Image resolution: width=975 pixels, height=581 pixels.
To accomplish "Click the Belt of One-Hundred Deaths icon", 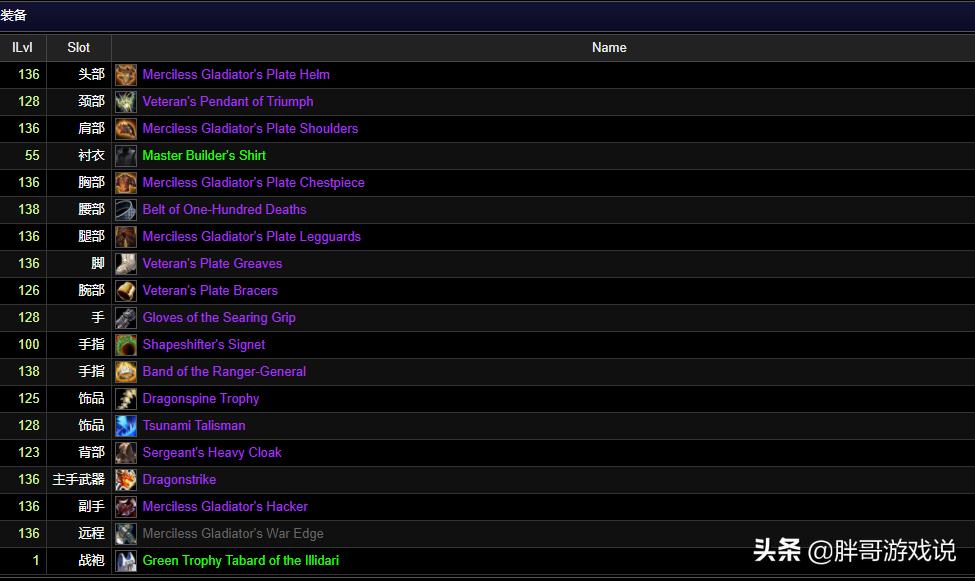I will tap(126, 210).
